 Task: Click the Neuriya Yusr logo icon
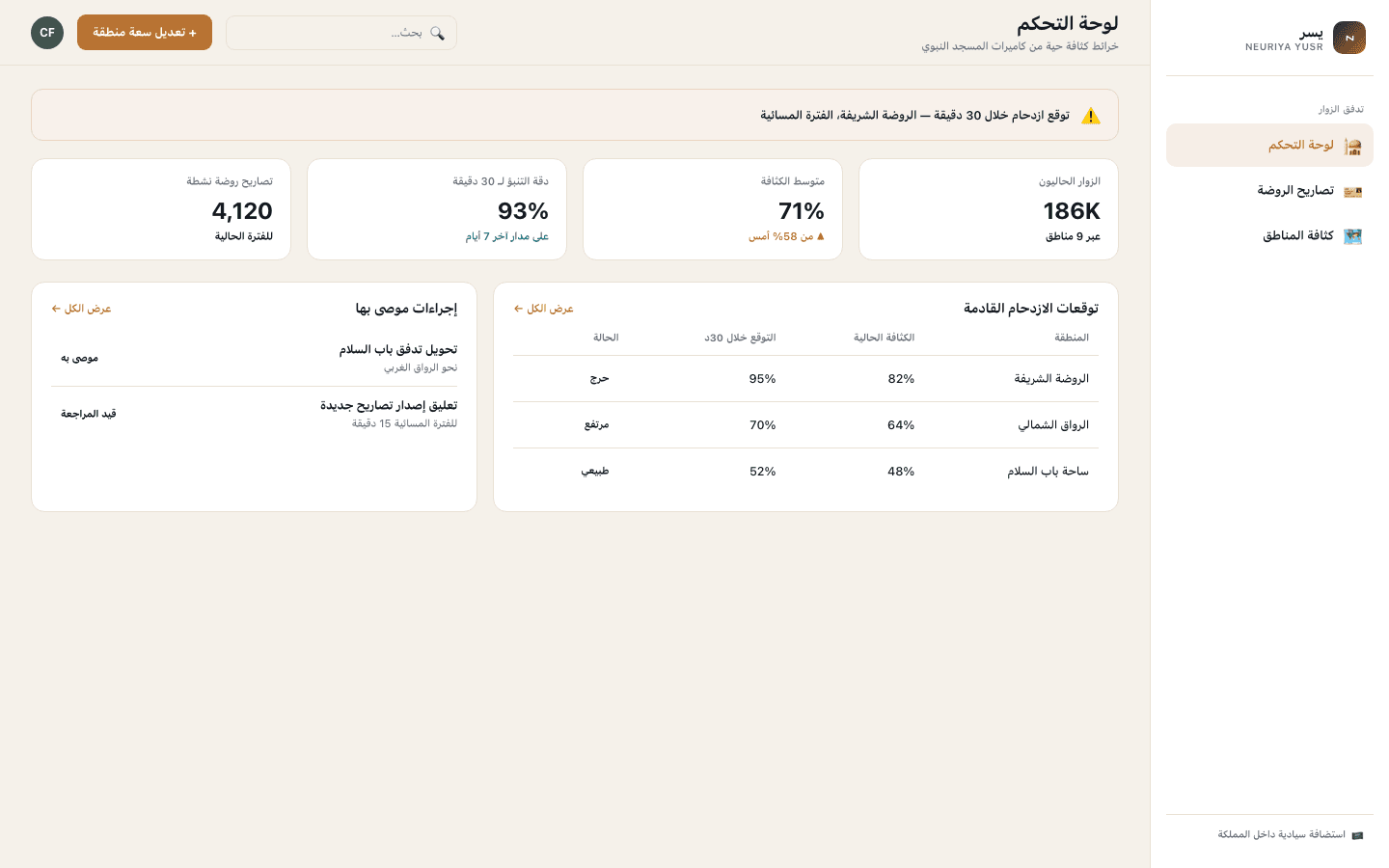point(1349,38)
